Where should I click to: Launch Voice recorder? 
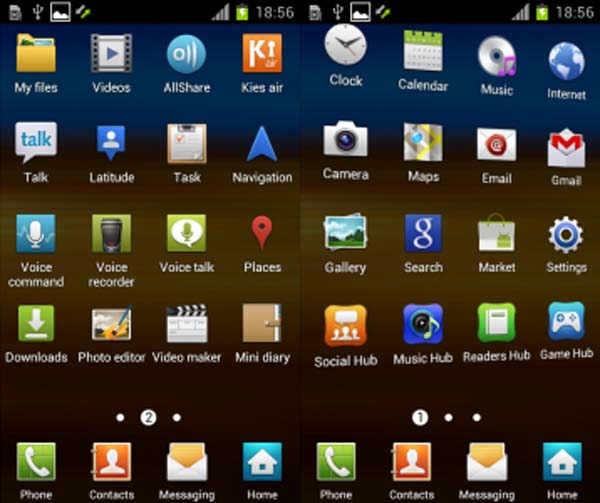tap(111, 233)
